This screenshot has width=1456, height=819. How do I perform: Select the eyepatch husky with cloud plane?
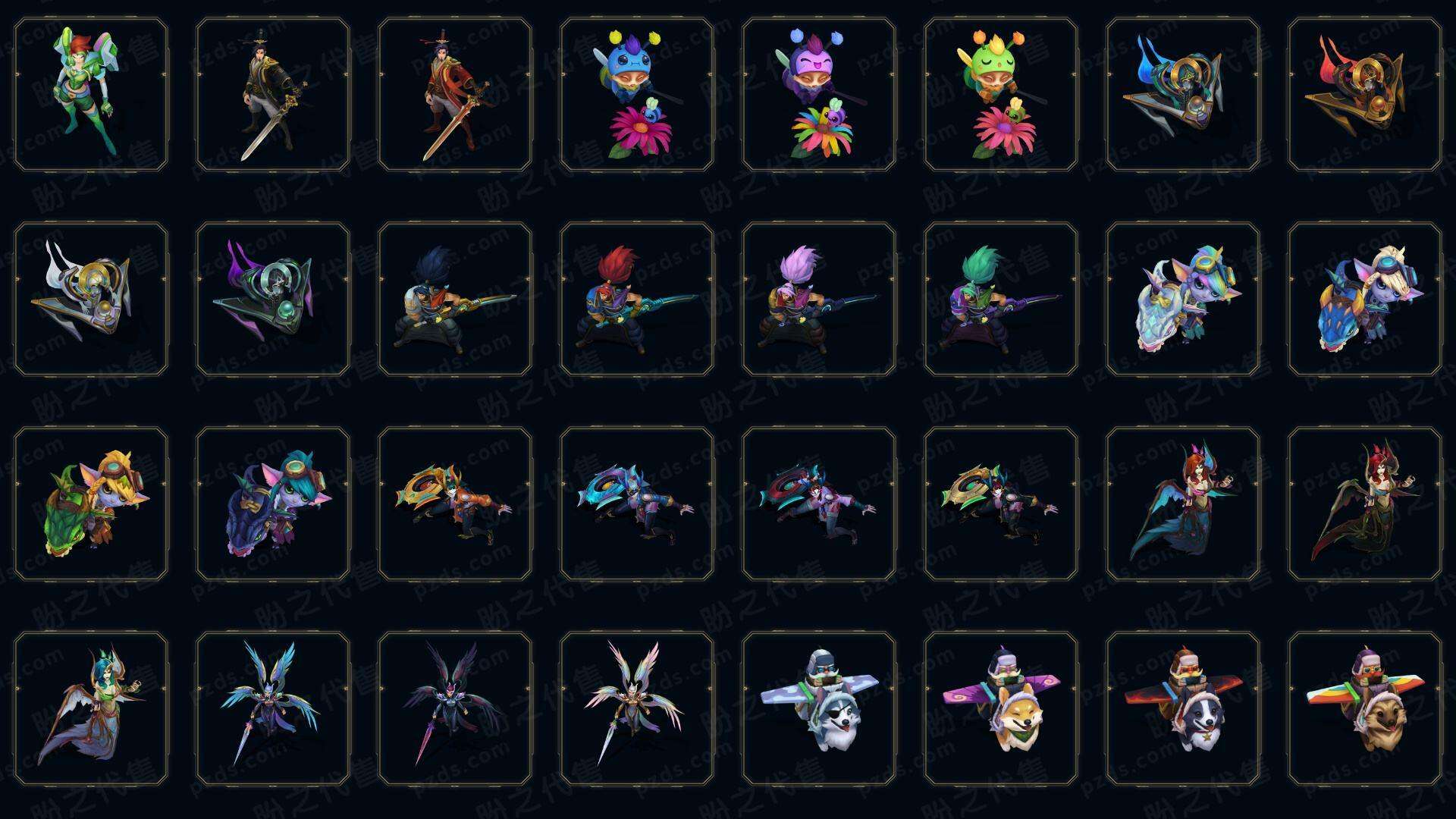pyautogui.click(x=819, y=708)
